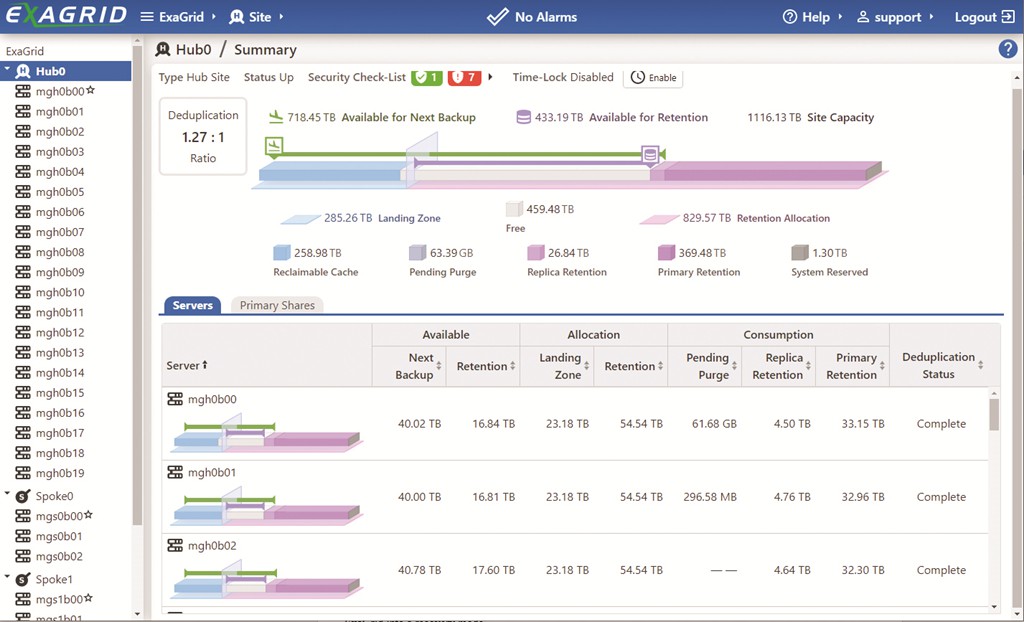Viewport: 1024px width, 622px height.
Task: Click the star marker beside mgh0b00
Action: point(91,90)
